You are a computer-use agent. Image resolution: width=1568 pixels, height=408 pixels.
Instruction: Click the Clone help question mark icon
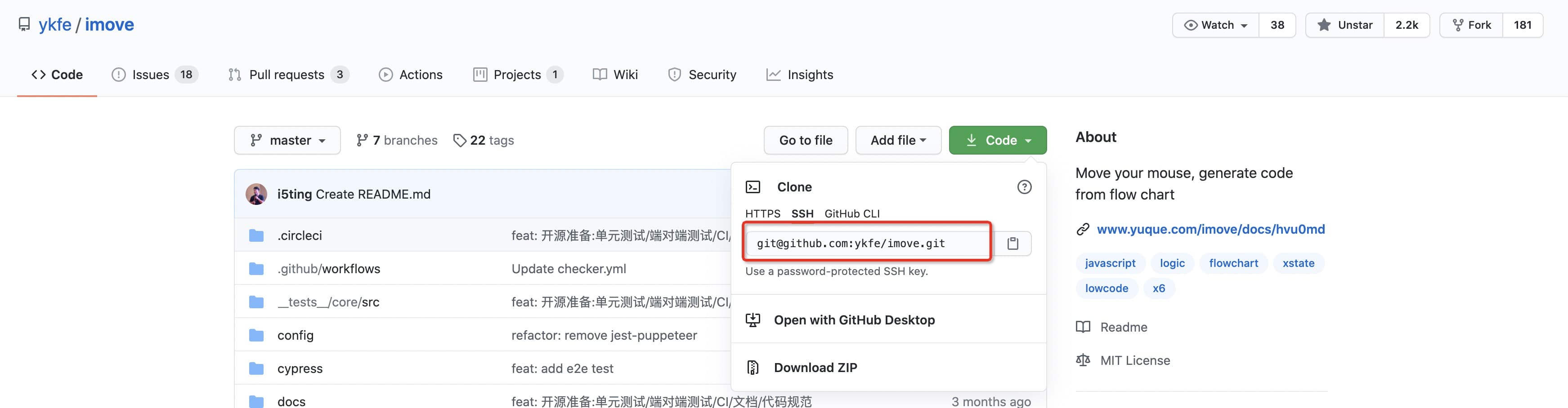point(1025,186)
